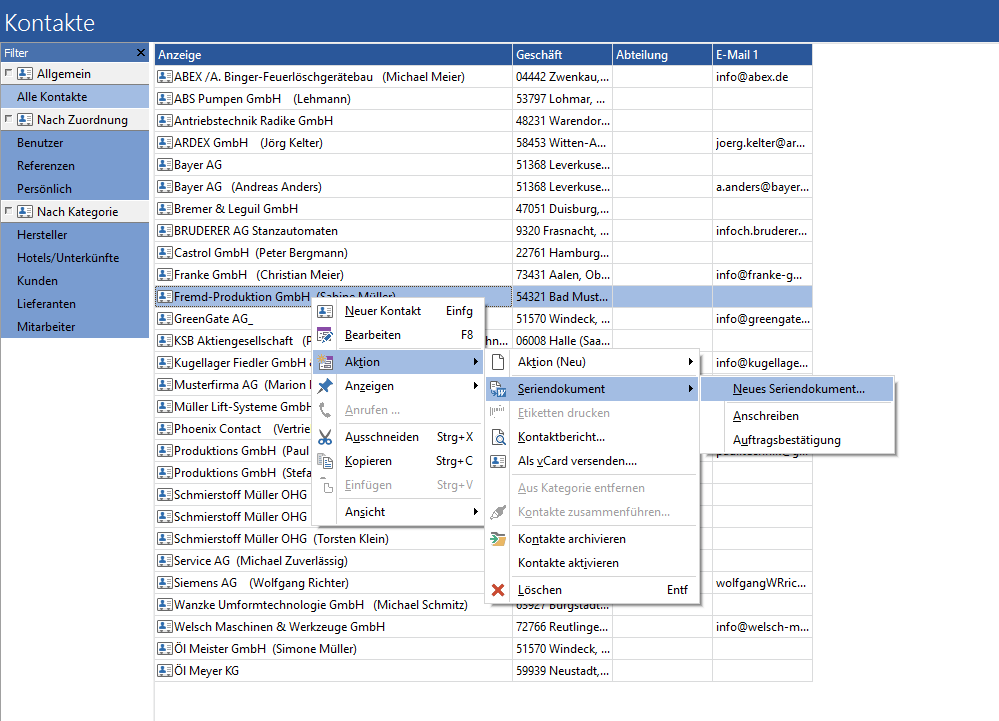This screenshot has width=999, height=721.
Task: Click contact icon of Castrol GmbH row
Action: tap(165, 253)
